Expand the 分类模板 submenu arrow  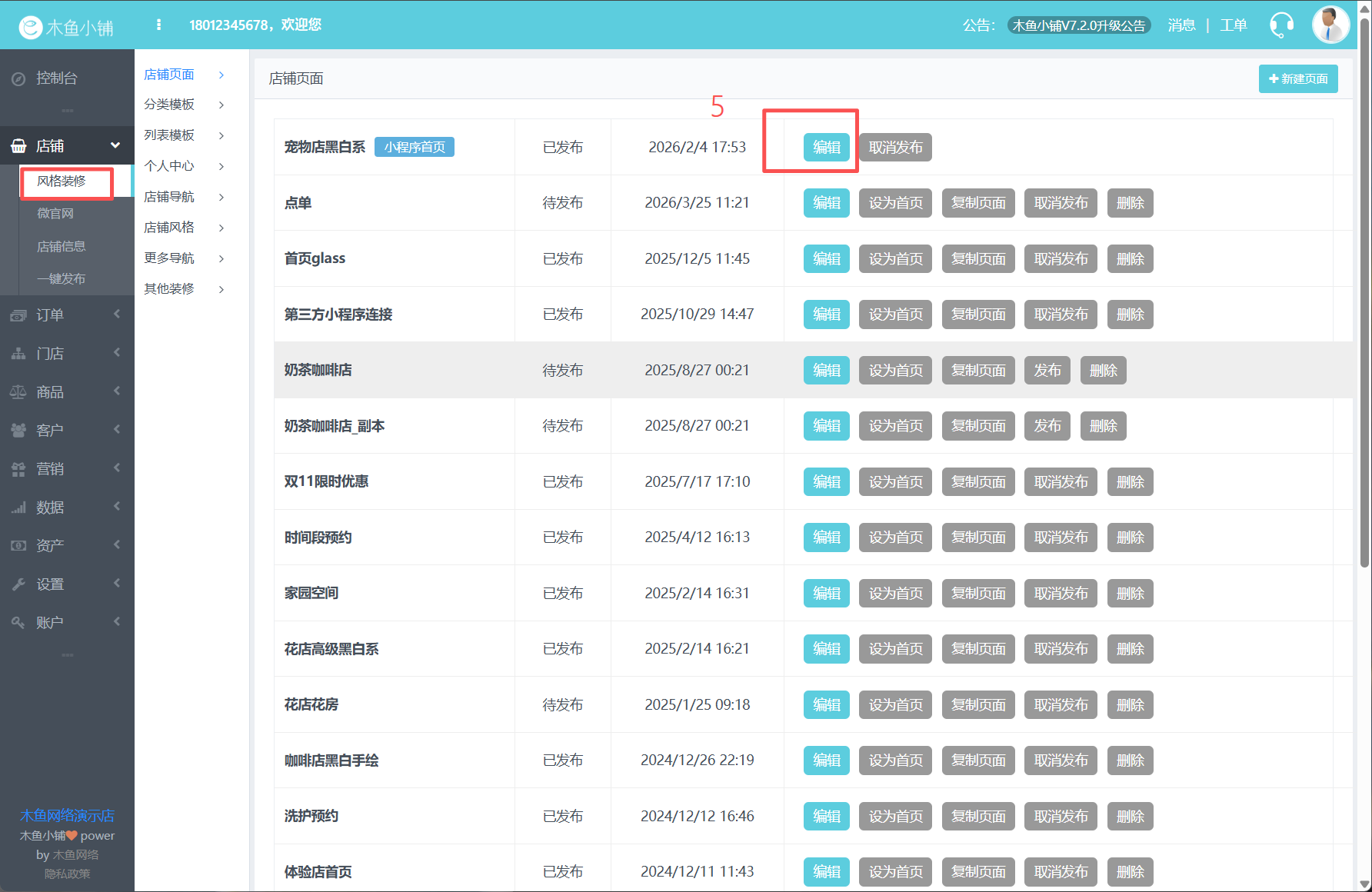[221, 105]
